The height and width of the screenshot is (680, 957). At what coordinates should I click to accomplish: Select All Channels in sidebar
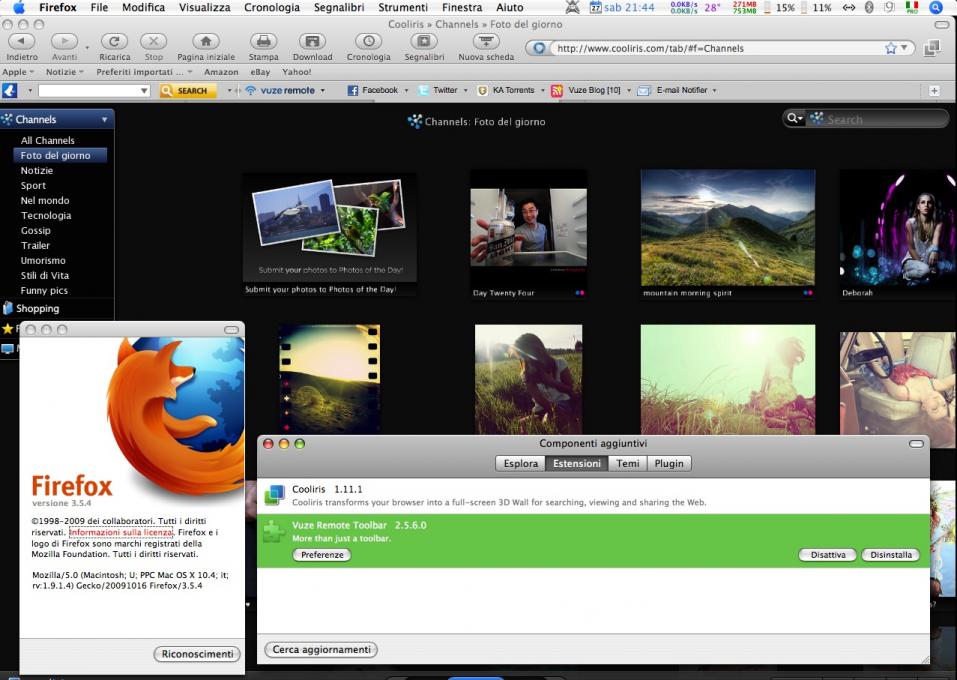[48, 140]
